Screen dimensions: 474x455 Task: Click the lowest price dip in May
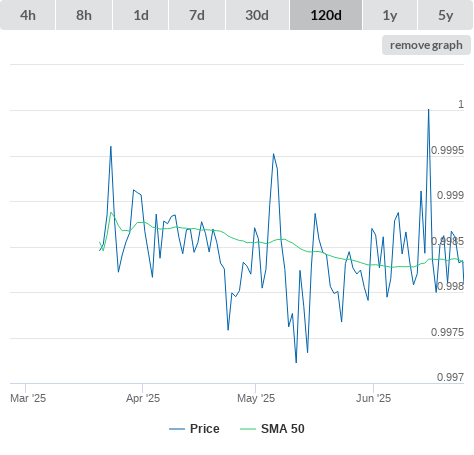click(x=296, y=362)
